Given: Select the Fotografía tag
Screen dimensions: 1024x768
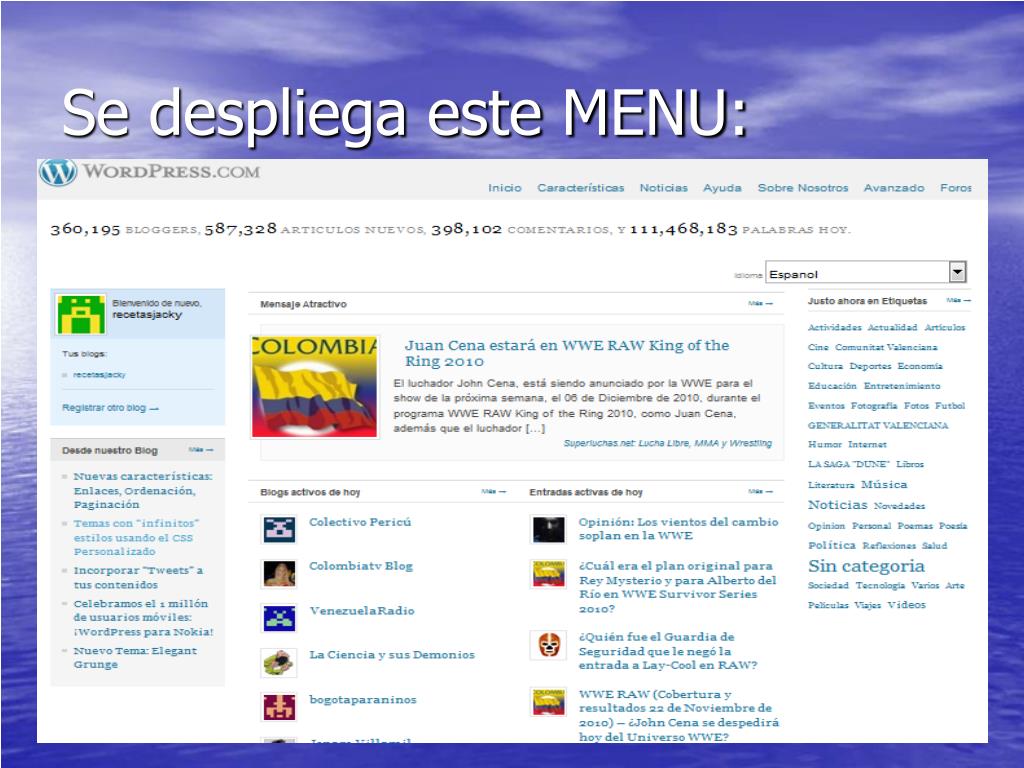Looking at the screenshot, I should (x=874, y=406).
